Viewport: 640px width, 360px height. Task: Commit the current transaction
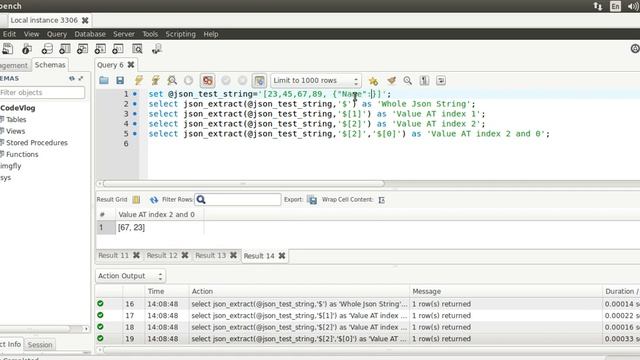(226, 80)
